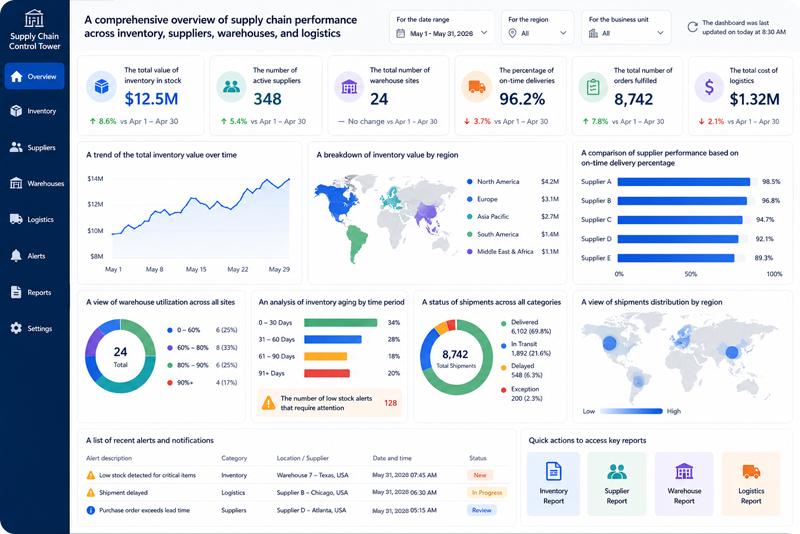Select Logistics in the sidebar menu
This screenshot has height=534, width=800.
pos(34,219)
